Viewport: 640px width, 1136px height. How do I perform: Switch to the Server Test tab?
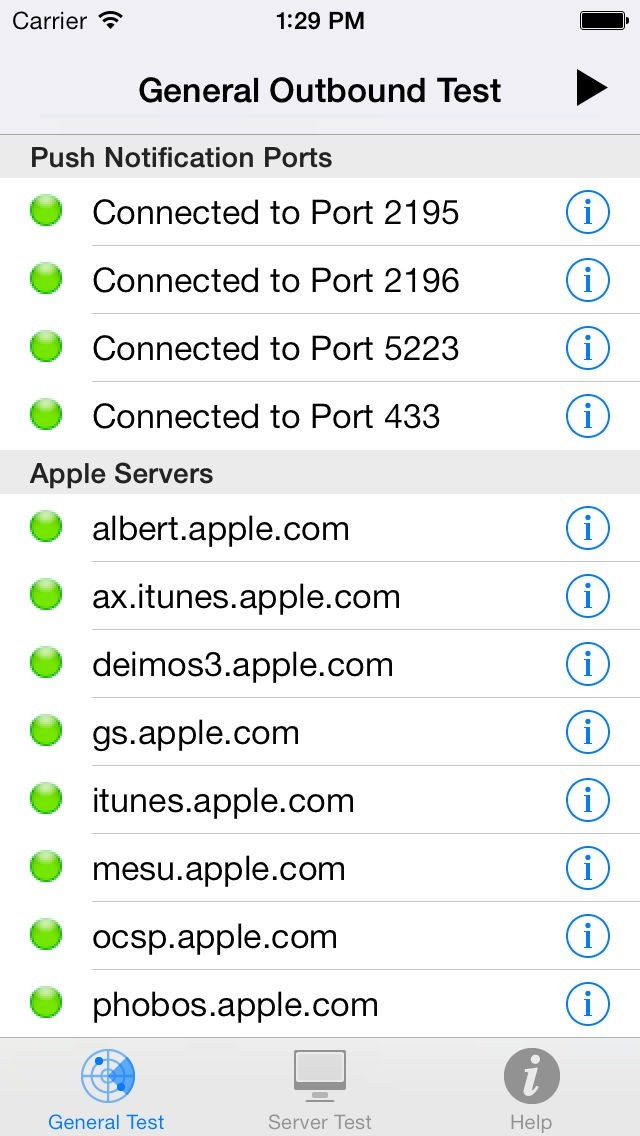[320, 1088]
